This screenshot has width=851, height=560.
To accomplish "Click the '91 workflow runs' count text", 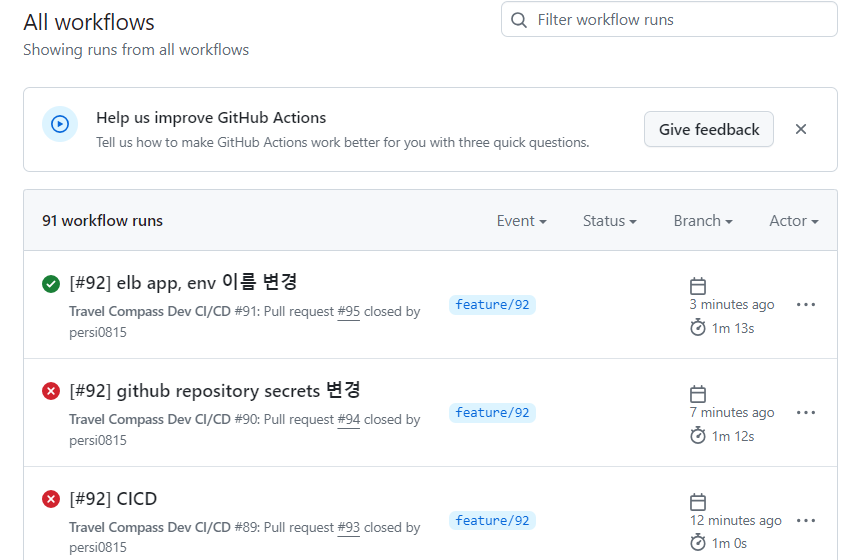I will pyautogui.click(x=103, y=221).
